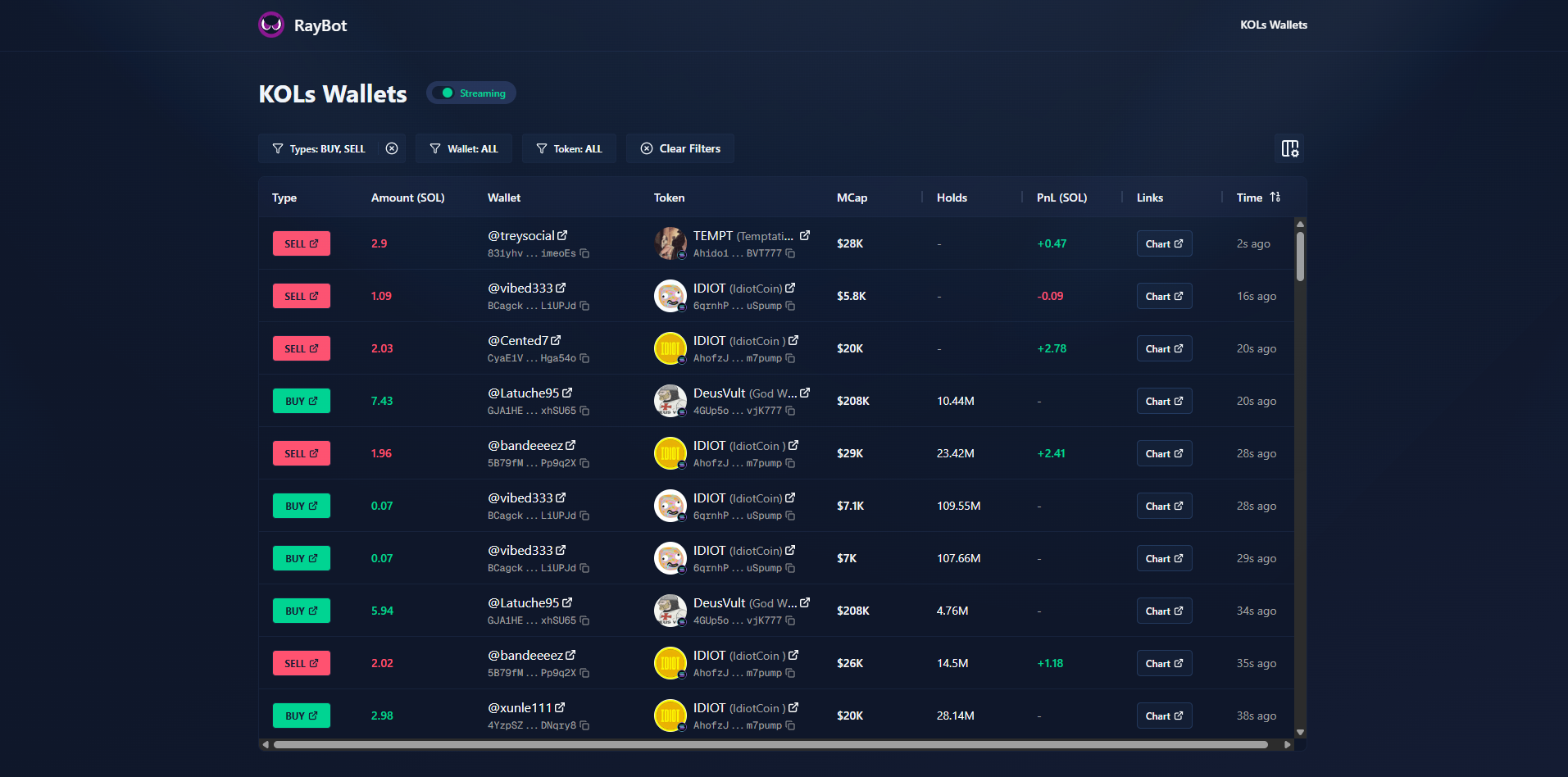Click the horizontal scrollbar below the table
This screenshot has width=1568, height=777.
(x=770, y=744)
